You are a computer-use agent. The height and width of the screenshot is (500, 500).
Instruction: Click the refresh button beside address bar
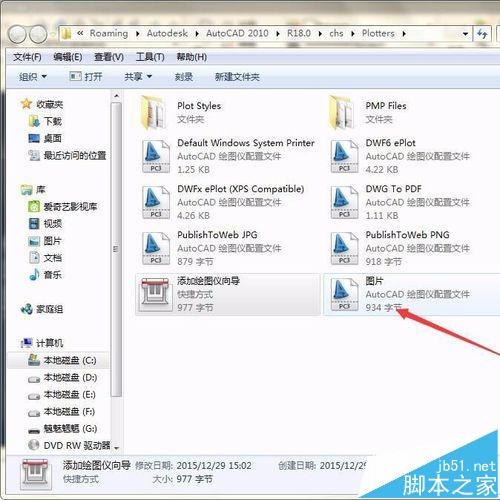click(482, 34)
